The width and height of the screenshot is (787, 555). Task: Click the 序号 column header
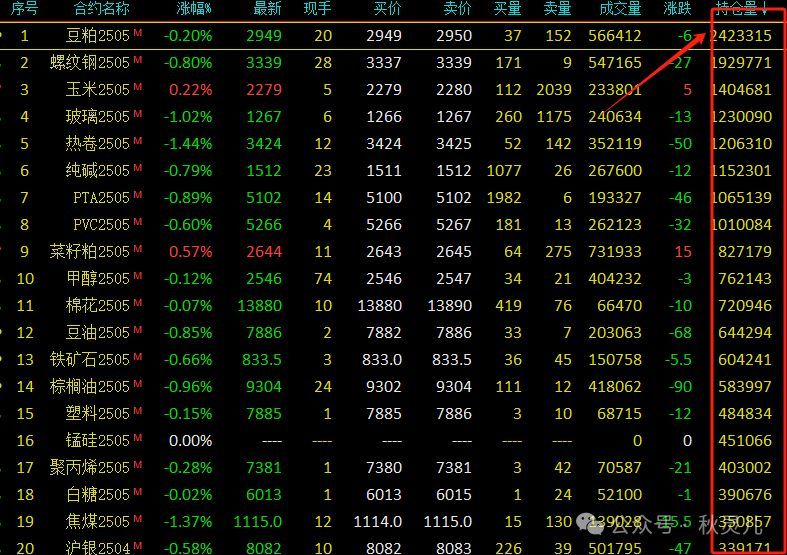pyautogui.click(x=24, y=9)
